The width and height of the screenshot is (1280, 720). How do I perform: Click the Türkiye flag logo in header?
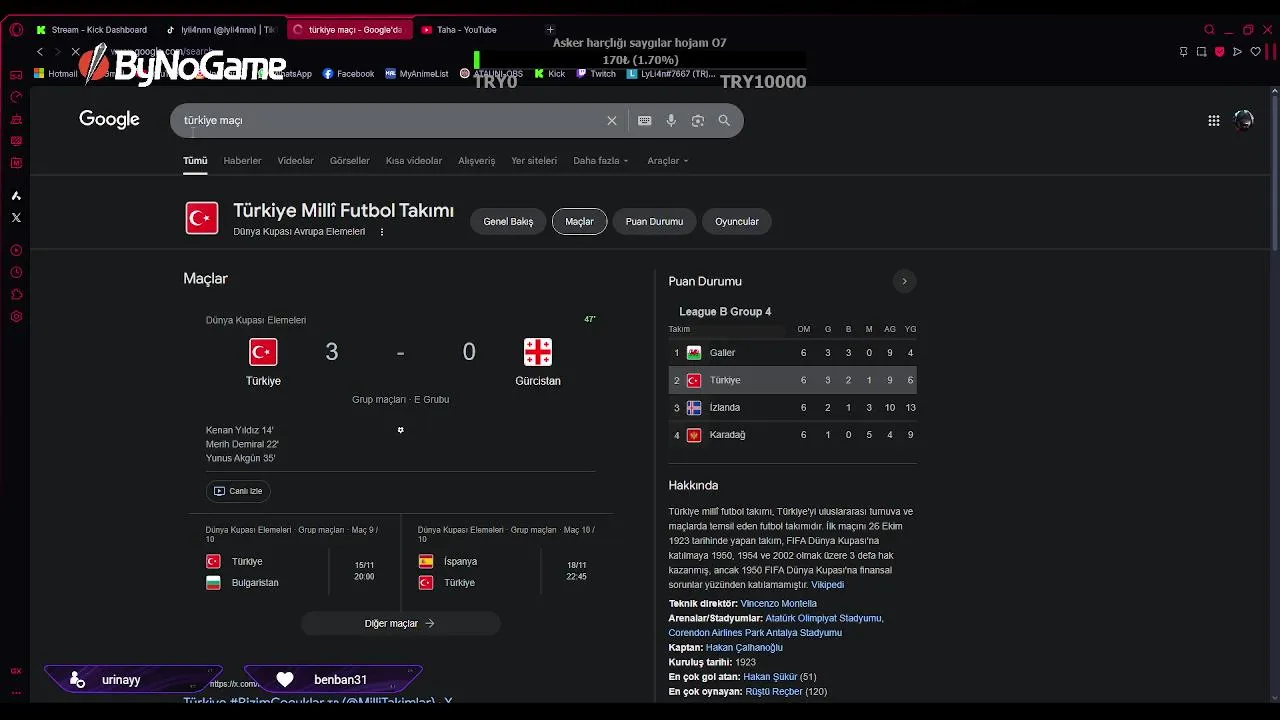[202, 218]
